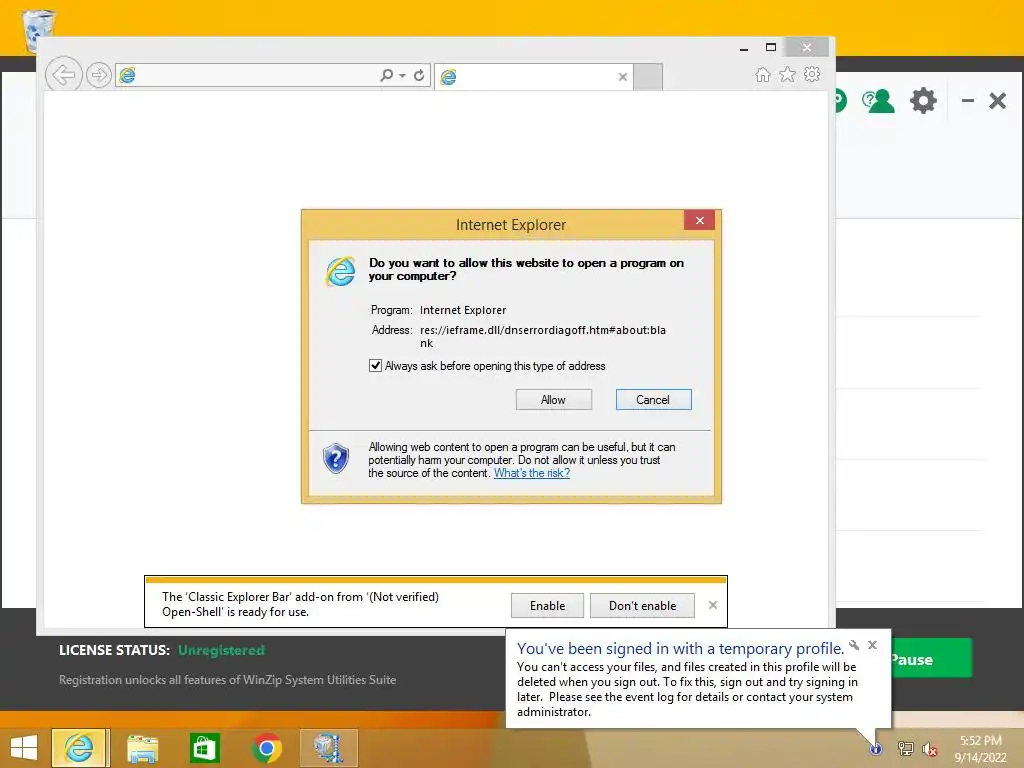
Task: Click the address bar search magnifier
Action: [x=387, y=75]
